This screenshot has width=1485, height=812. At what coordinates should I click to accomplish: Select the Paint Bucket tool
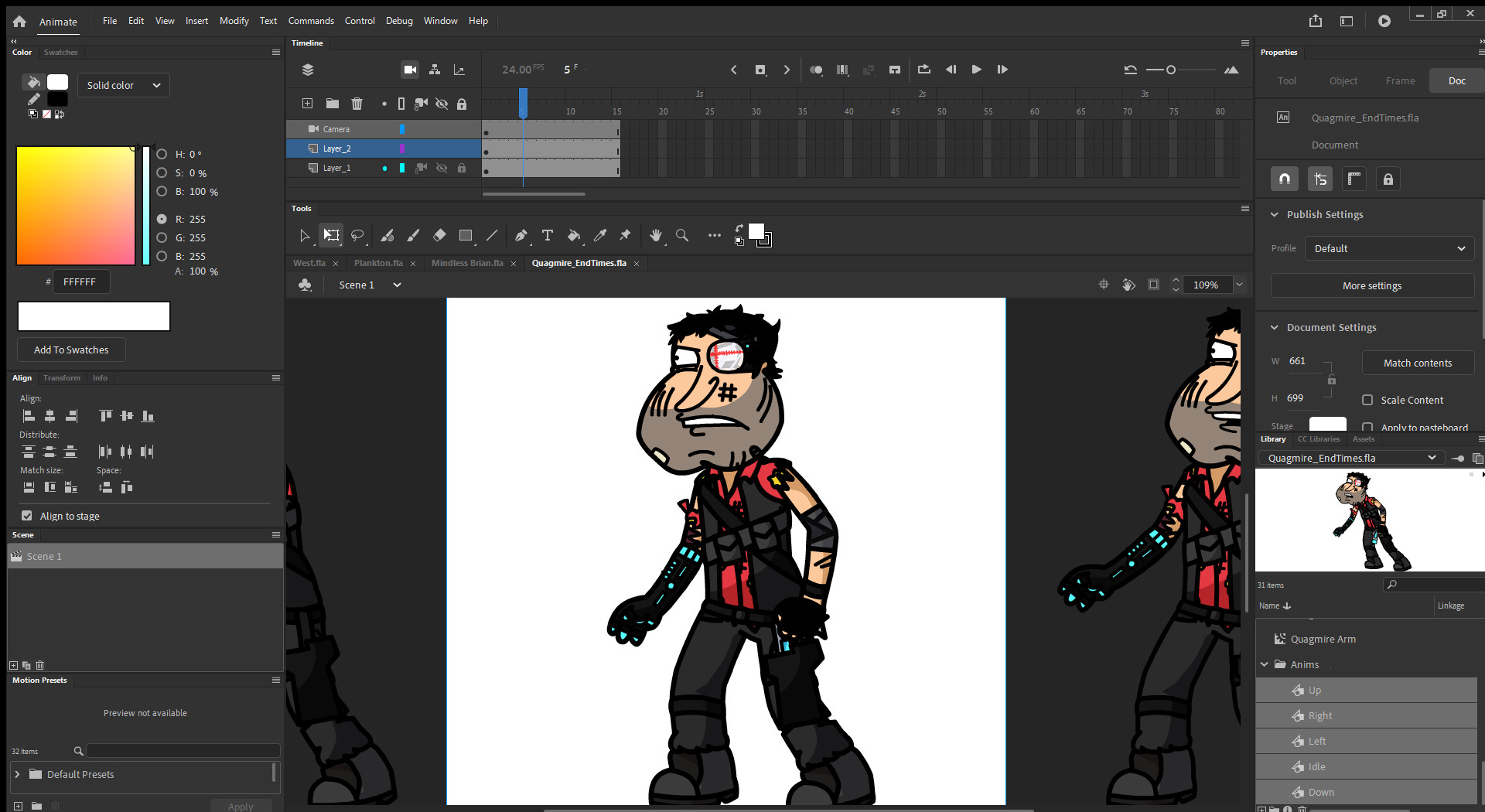(x=574, y=235)
